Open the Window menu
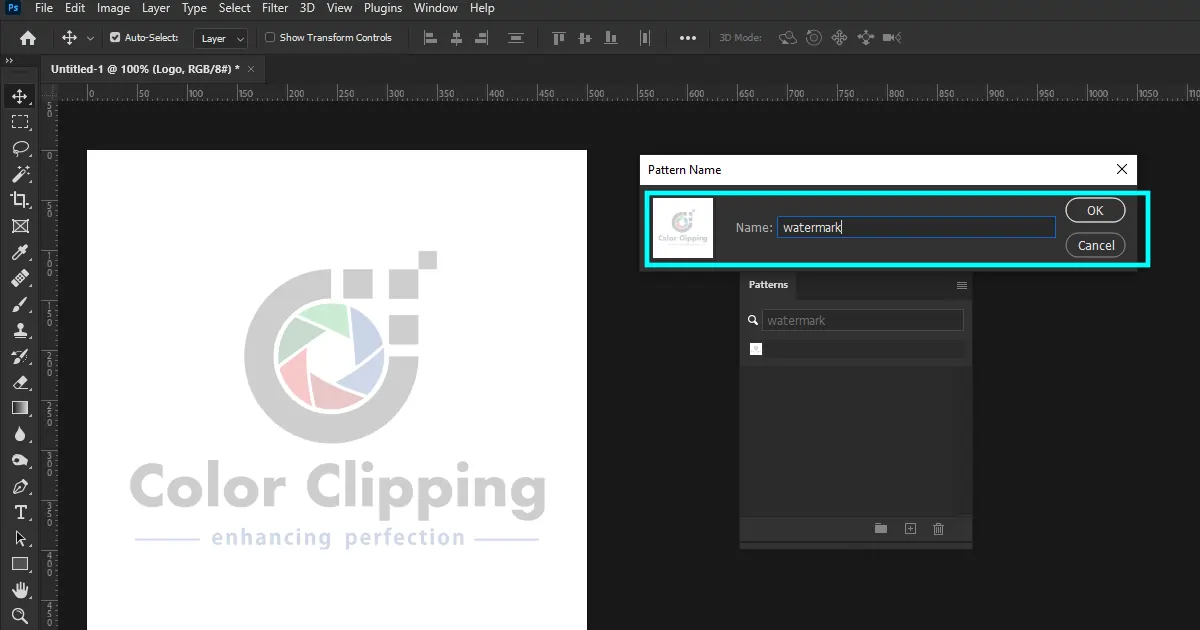This screenshot has width=1200, height=630. coord(435,8)
